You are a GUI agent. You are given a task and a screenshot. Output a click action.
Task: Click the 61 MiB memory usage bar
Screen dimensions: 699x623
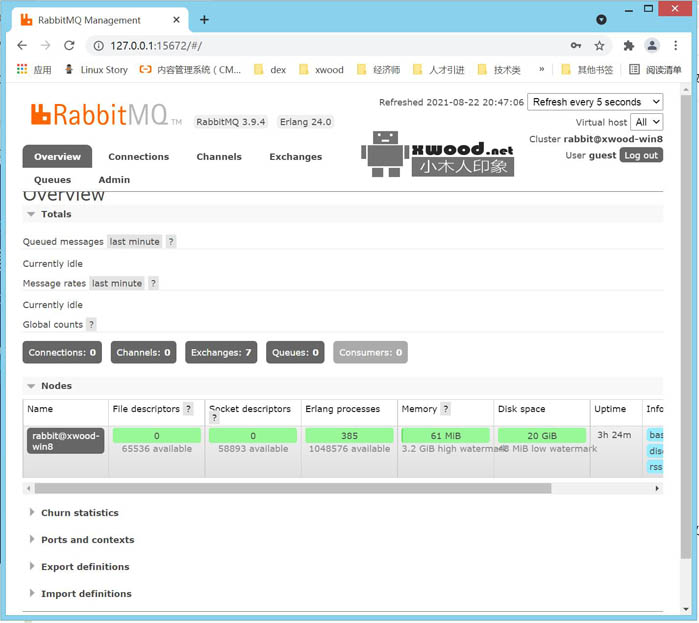tap(445, 435)
